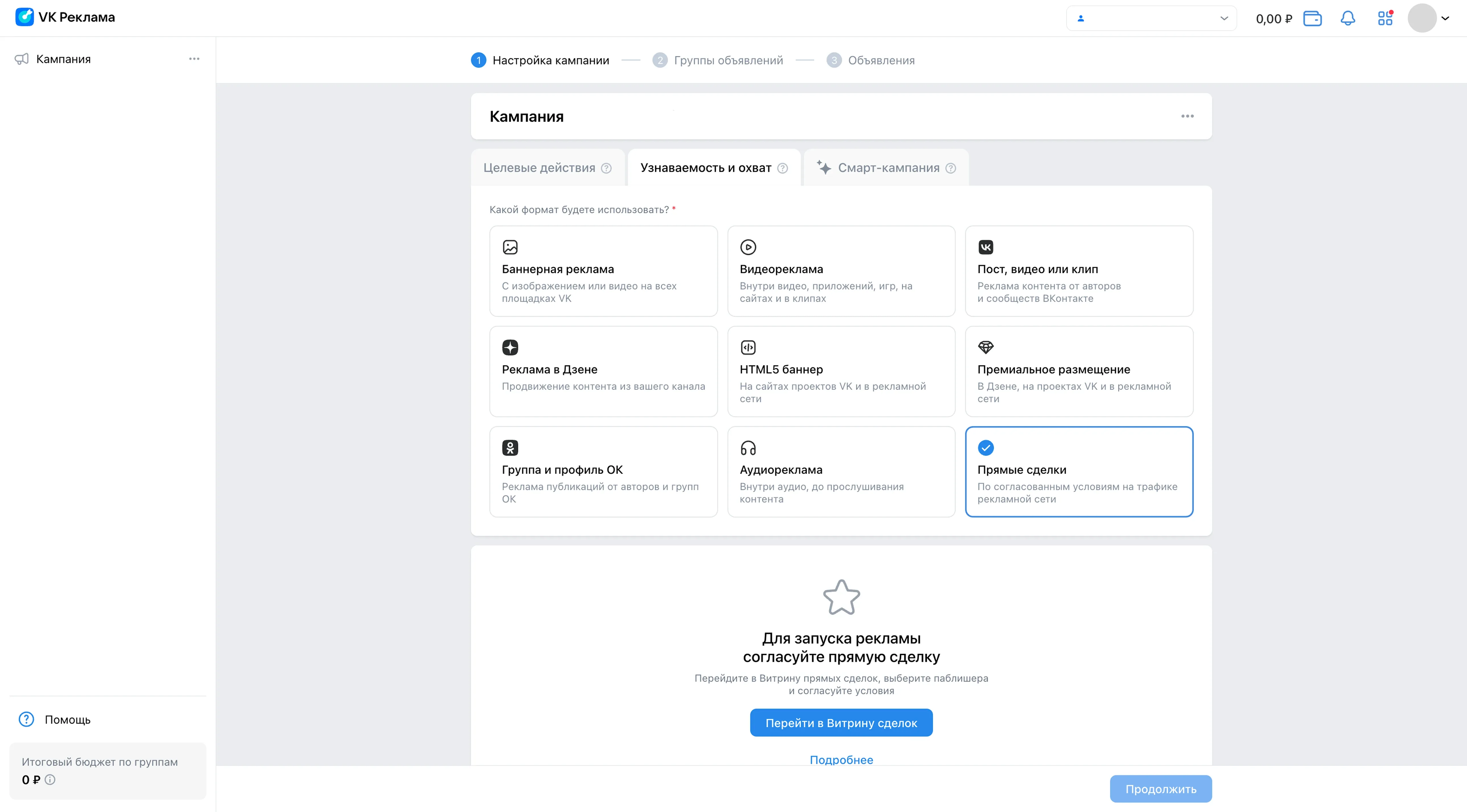Click the VK Реклама logo icon
This screenshot has height=812, width=1467.
[x=25, y=17]
